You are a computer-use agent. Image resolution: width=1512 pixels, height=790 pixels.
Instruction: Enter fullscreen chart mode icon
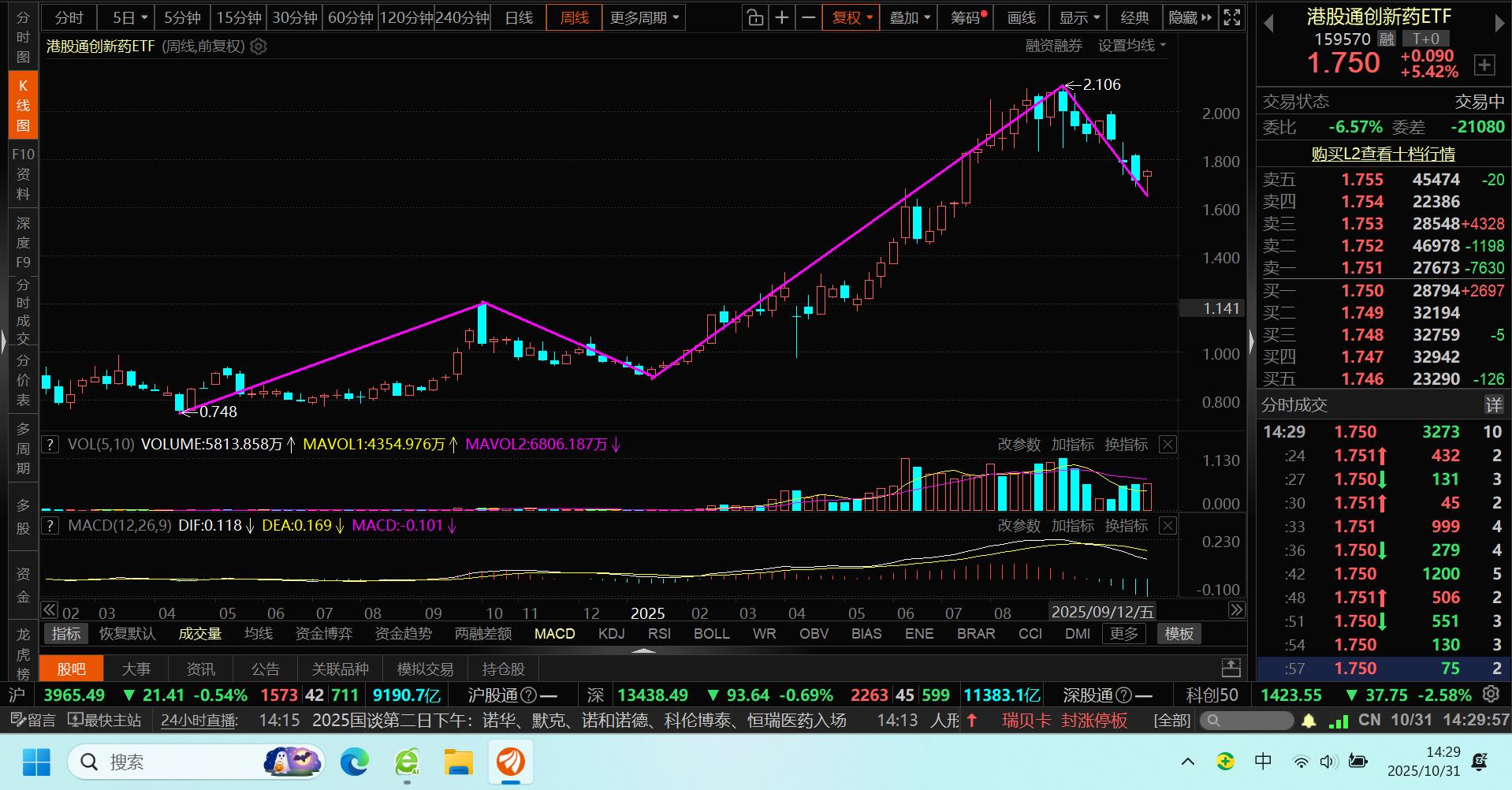pos(1231,17)
